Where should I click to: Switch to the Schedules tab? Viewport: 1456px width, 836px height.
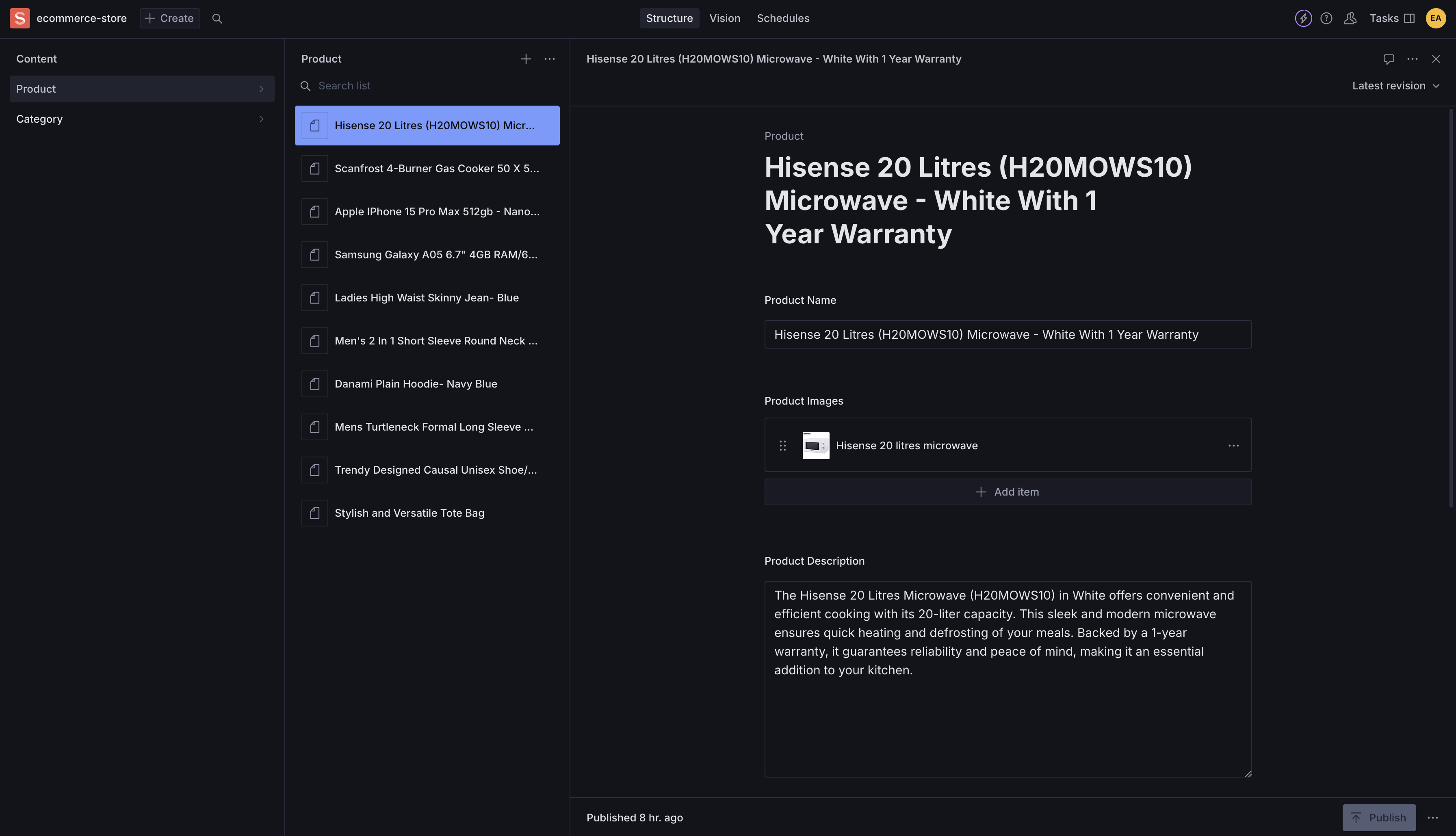click(782, 18)
